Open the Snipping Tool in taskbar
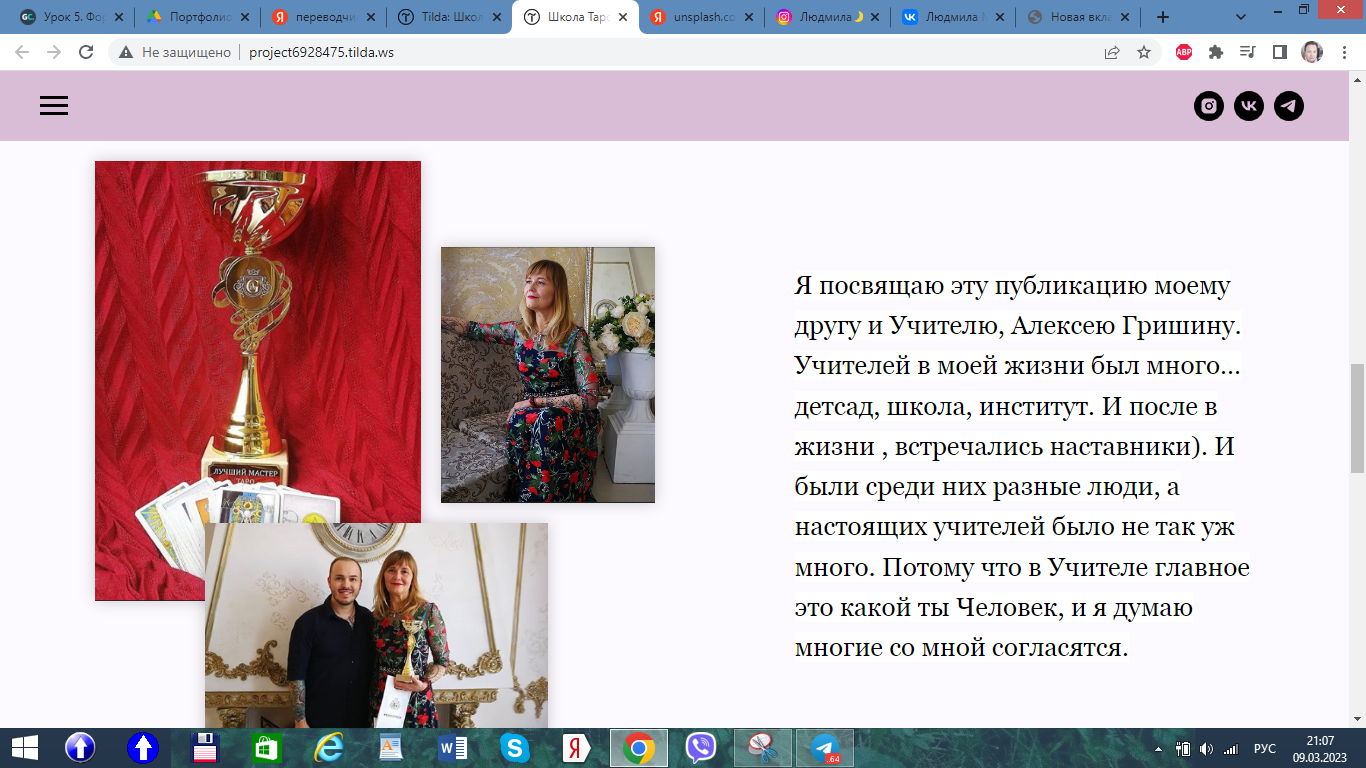 point(763,748)
